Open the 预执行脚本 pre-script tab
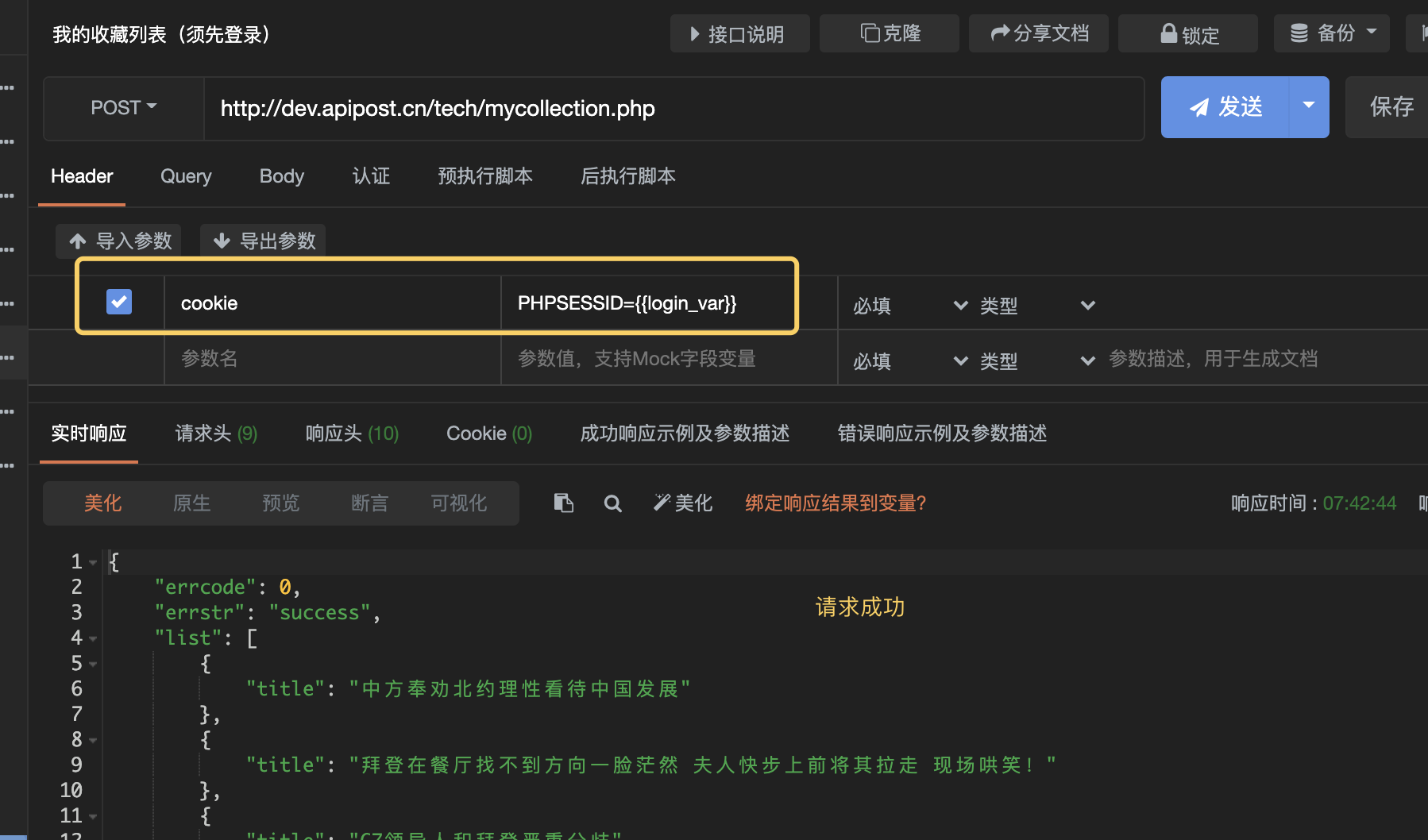 click(x=485, y=176)
